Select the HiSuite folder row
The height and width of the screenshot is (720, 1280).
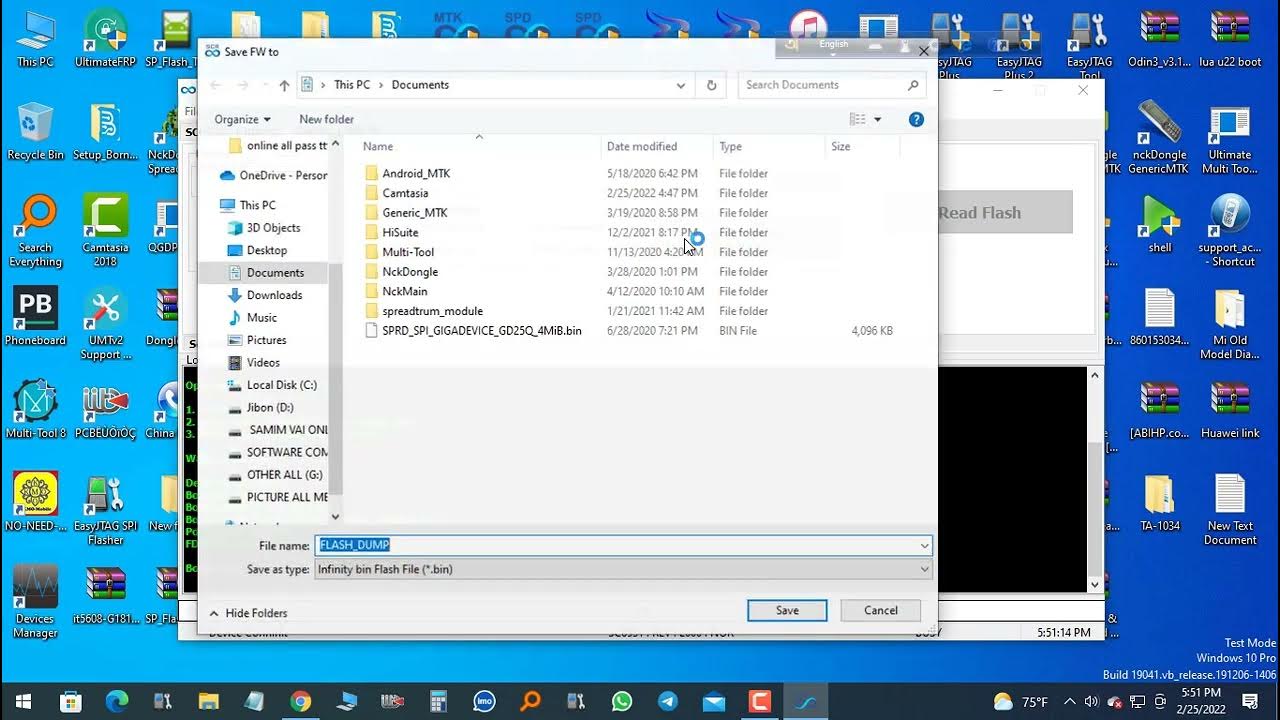tap(630, 232)
